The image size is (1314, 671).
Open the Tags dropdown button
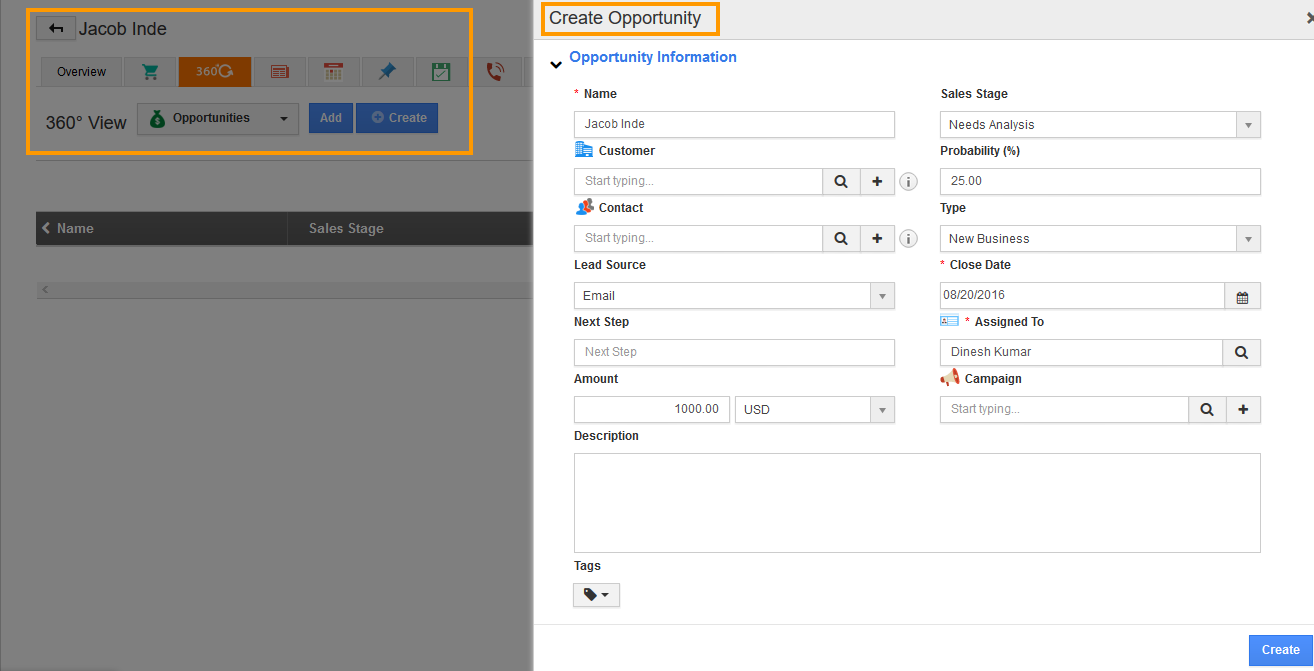[x=596, y=595]
